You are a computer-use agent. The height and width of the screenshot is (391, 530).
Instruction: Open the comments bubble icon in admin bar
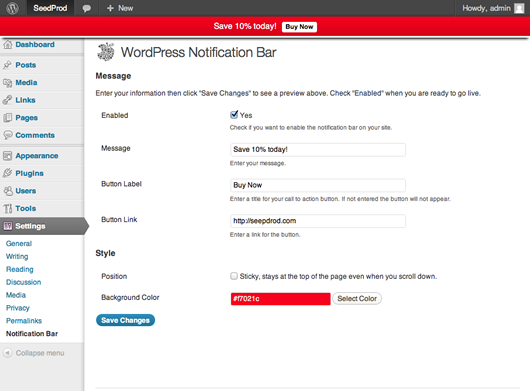(87, 8)
